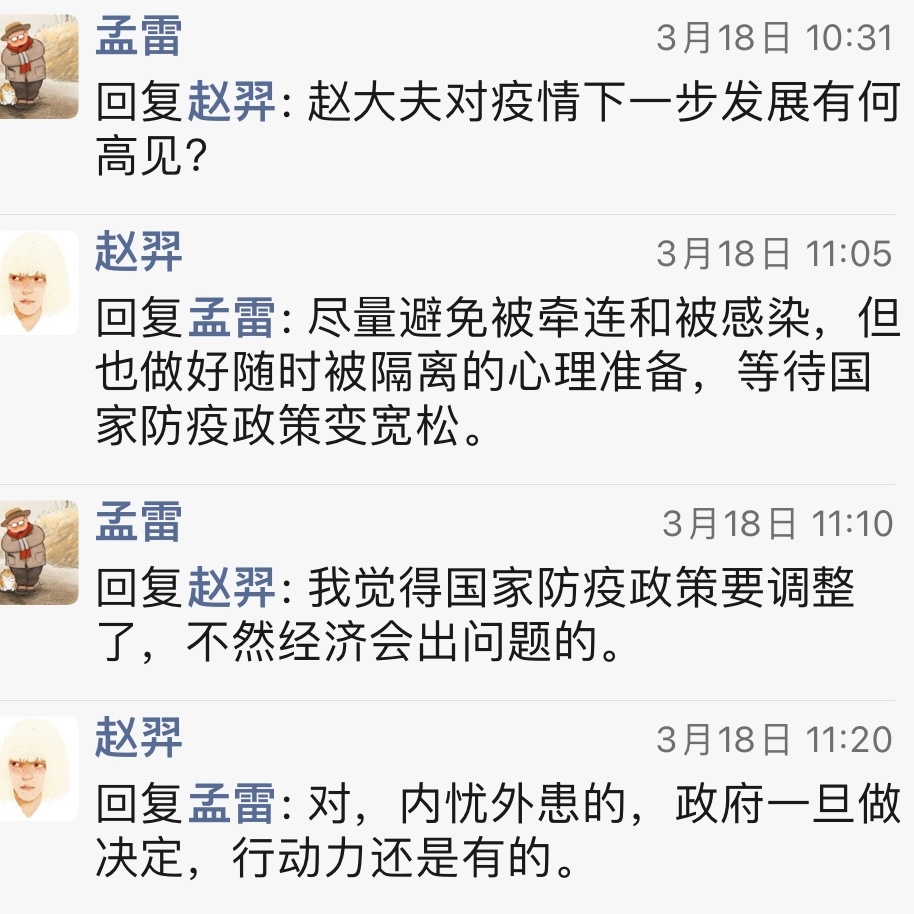Viewport: 914px width, 914px height.
Task: Open author name 孟雷 above the 我觉得国家 comment
Action: (139, 522)
